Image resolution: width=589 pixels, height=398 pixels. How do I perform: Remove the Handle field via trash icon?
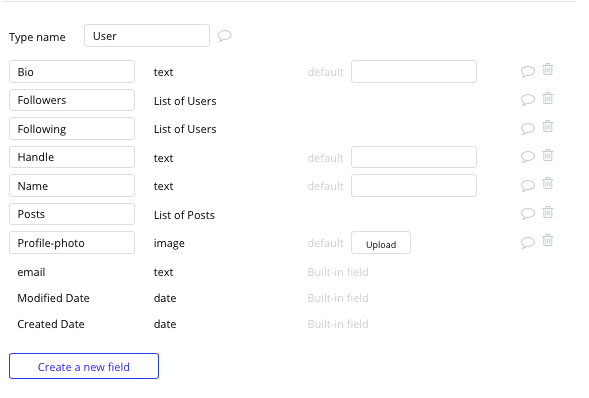coord(548,155)
